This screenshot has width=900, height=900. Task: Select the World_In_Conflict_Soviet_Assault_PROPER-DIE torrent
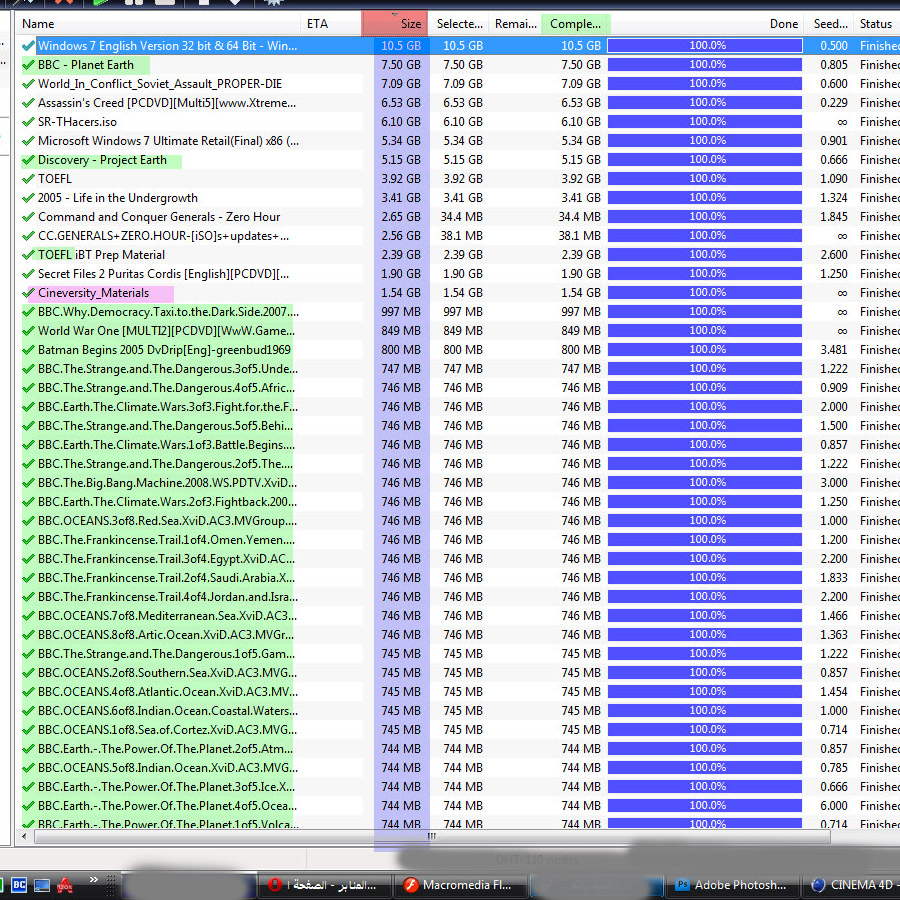160,84
